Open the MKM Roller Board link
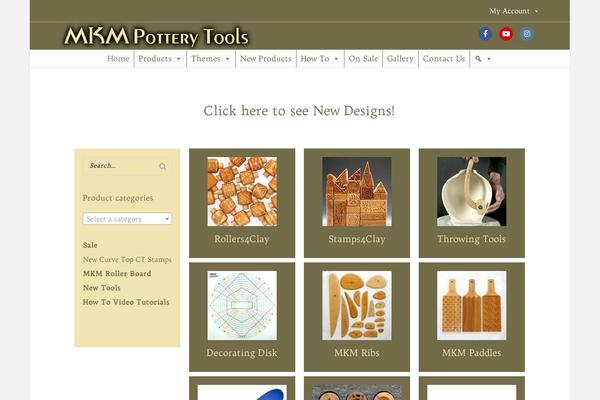Screen dimensions: 600x400 pos(117,274)
